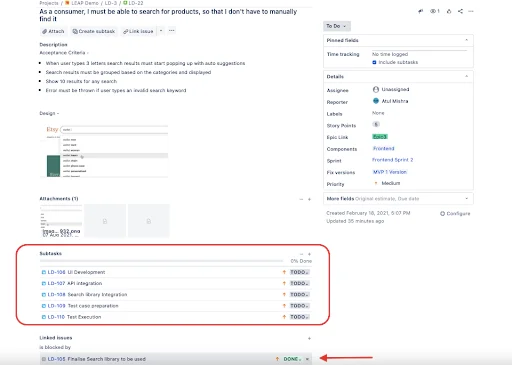Screen dimensions: 512x365
Task: Click the Link issue button
Action: point(138,31)
